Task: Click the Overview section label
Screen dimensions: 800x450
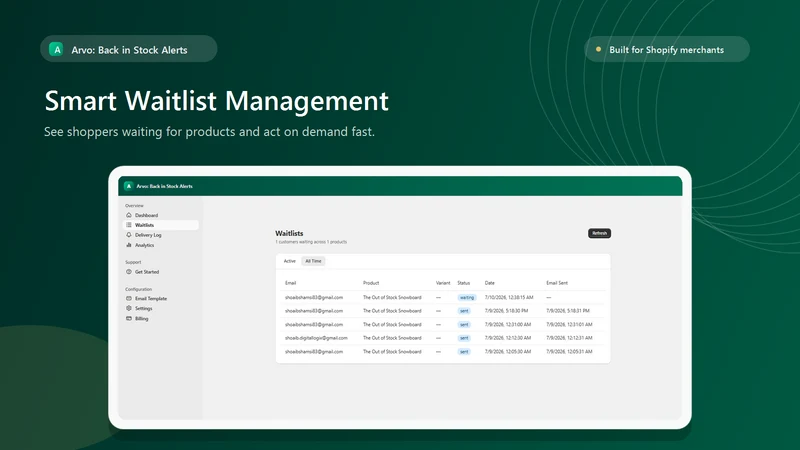Action: tap(134, 206)
